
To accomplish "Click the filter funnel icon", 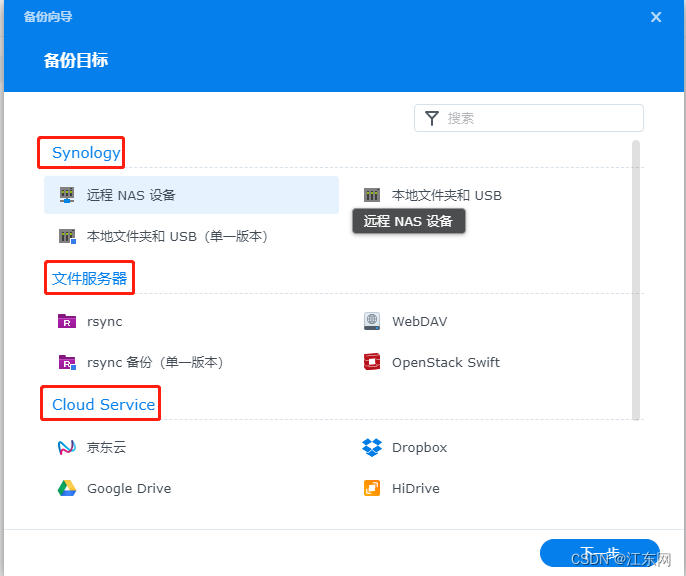I will (432, 118).
